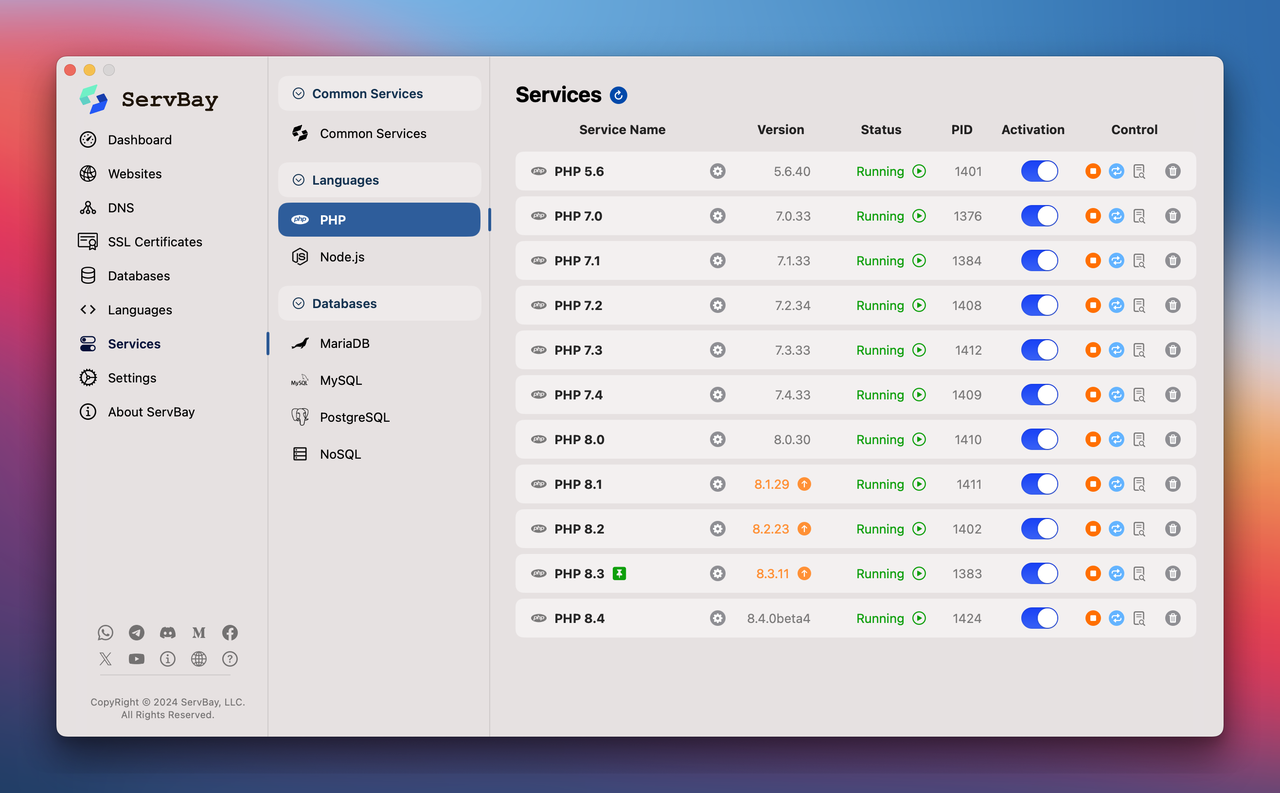Toggle activation switch for PHP 8.4
The width and height of the screenshot is (1280, 793).
[1039, 618]
